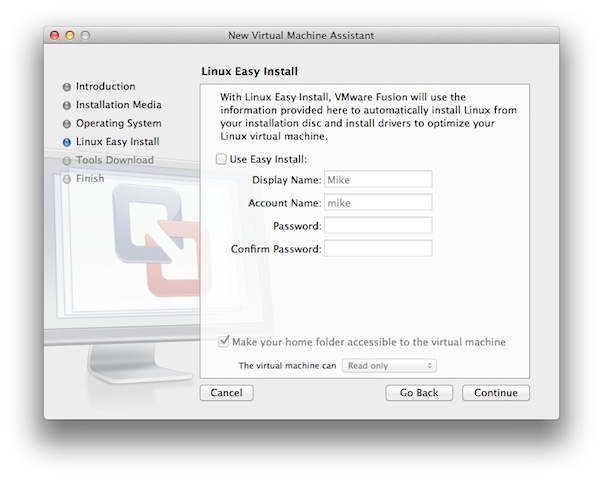Image resolution: width=603 pixels, height=480 pixels.
Task: Click the Operating System step bullet
Action: click(67, 124)
